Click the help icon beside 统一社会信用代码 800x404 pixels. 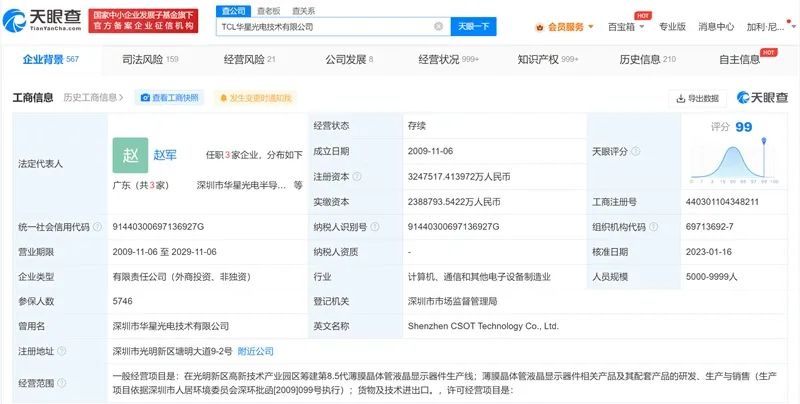point(97,226)
